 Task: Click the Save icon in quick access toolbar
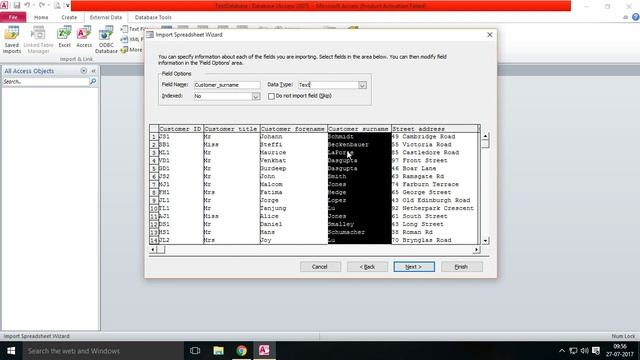[17, 5]
